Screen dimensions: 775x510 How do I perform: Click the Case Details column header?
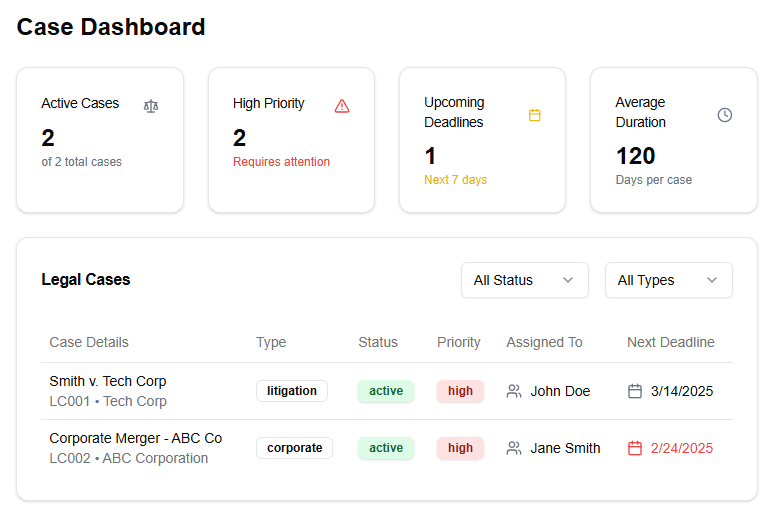tap(89, 342)
